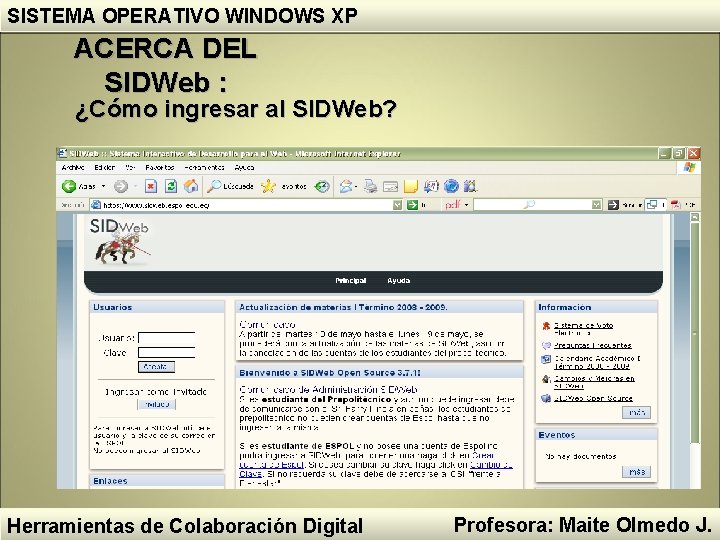Click the Calendario Académico icon
This screenshot has width=720, height=540.
(546, 359)
